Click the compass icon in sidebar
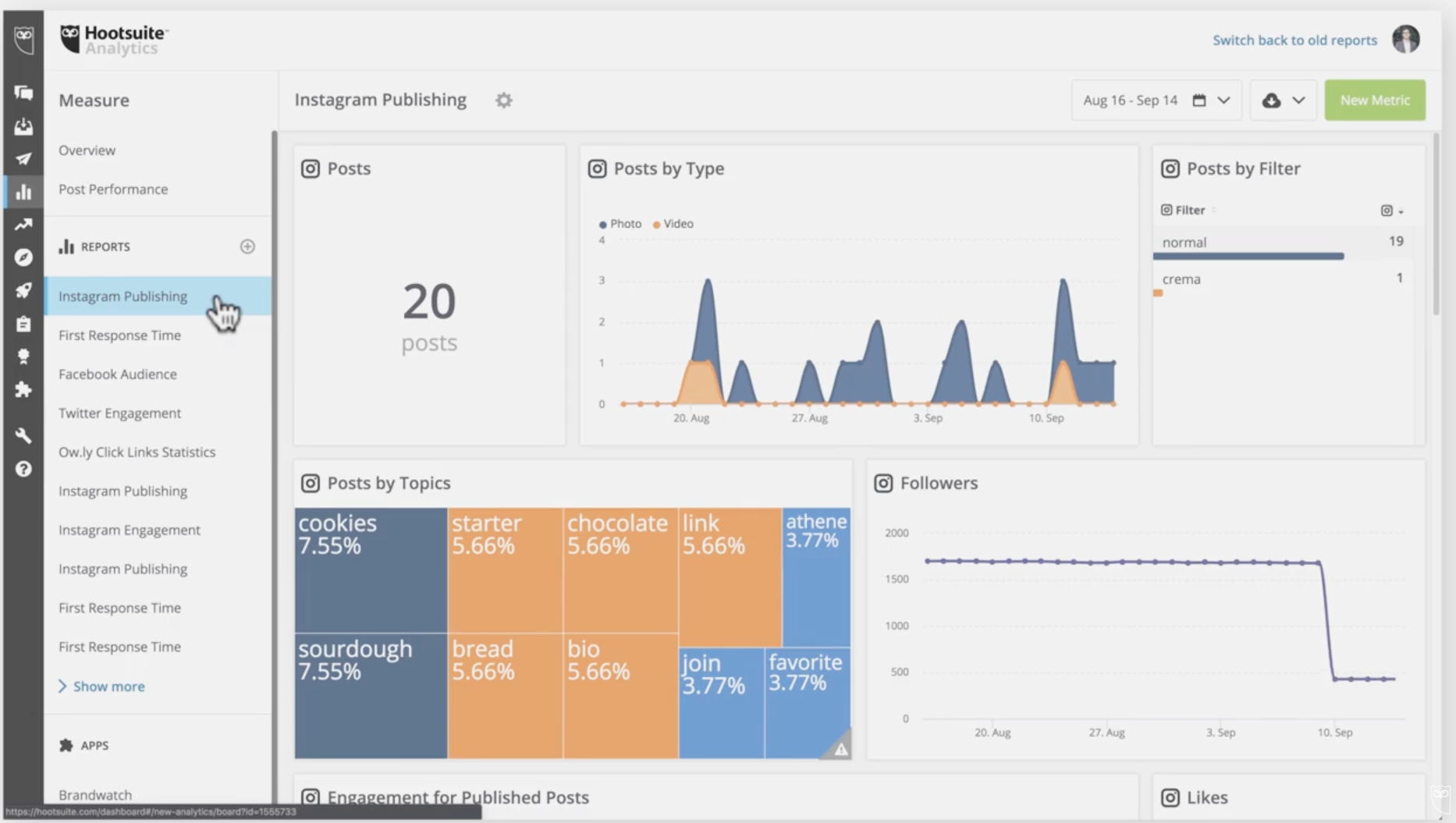 [x=23, y=257]
